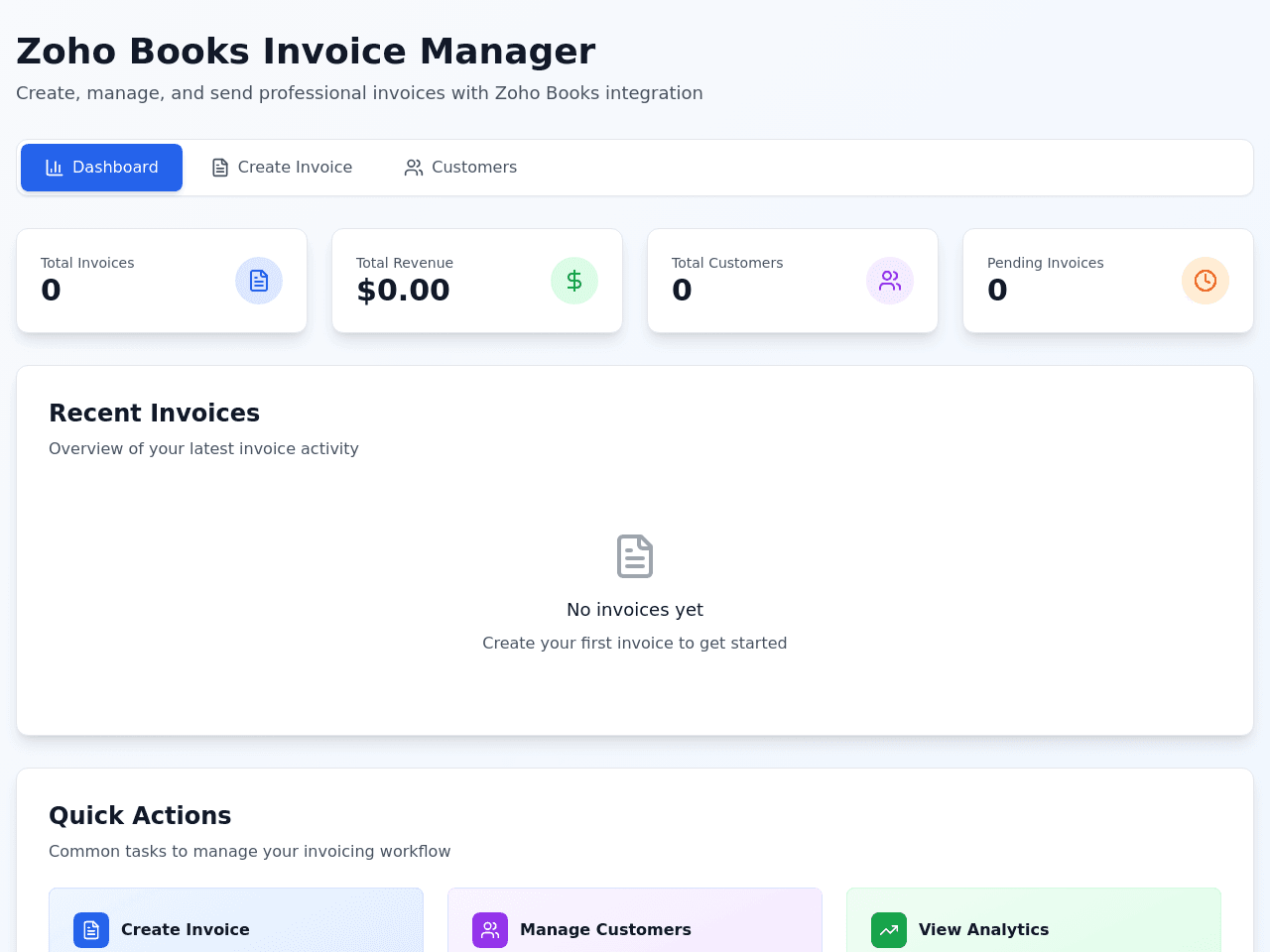
Task: Select the Manage Customers quick action card
Action: pyautogui.click(x=635, y=920)
